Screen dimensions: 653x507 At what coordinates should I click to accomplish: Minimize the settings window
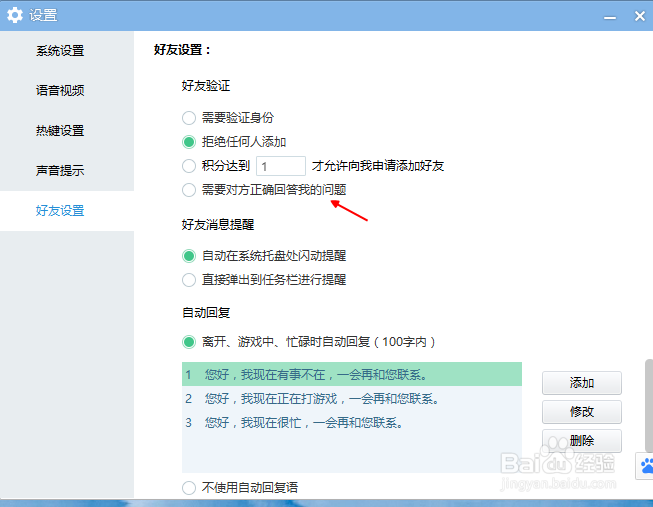(610, 17)
